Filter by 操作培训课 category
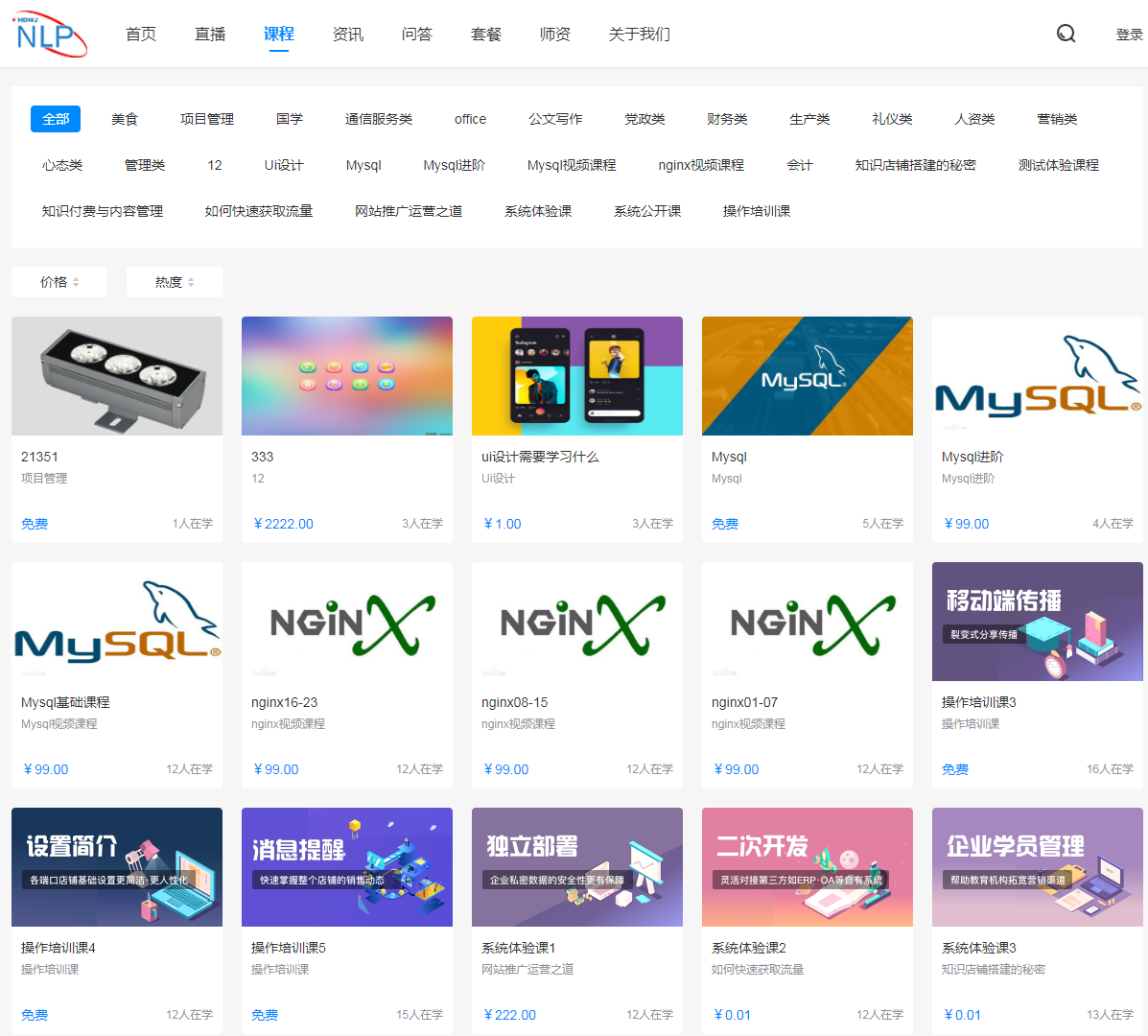This screenshot has width=1148, height=1036. point(756,211)
